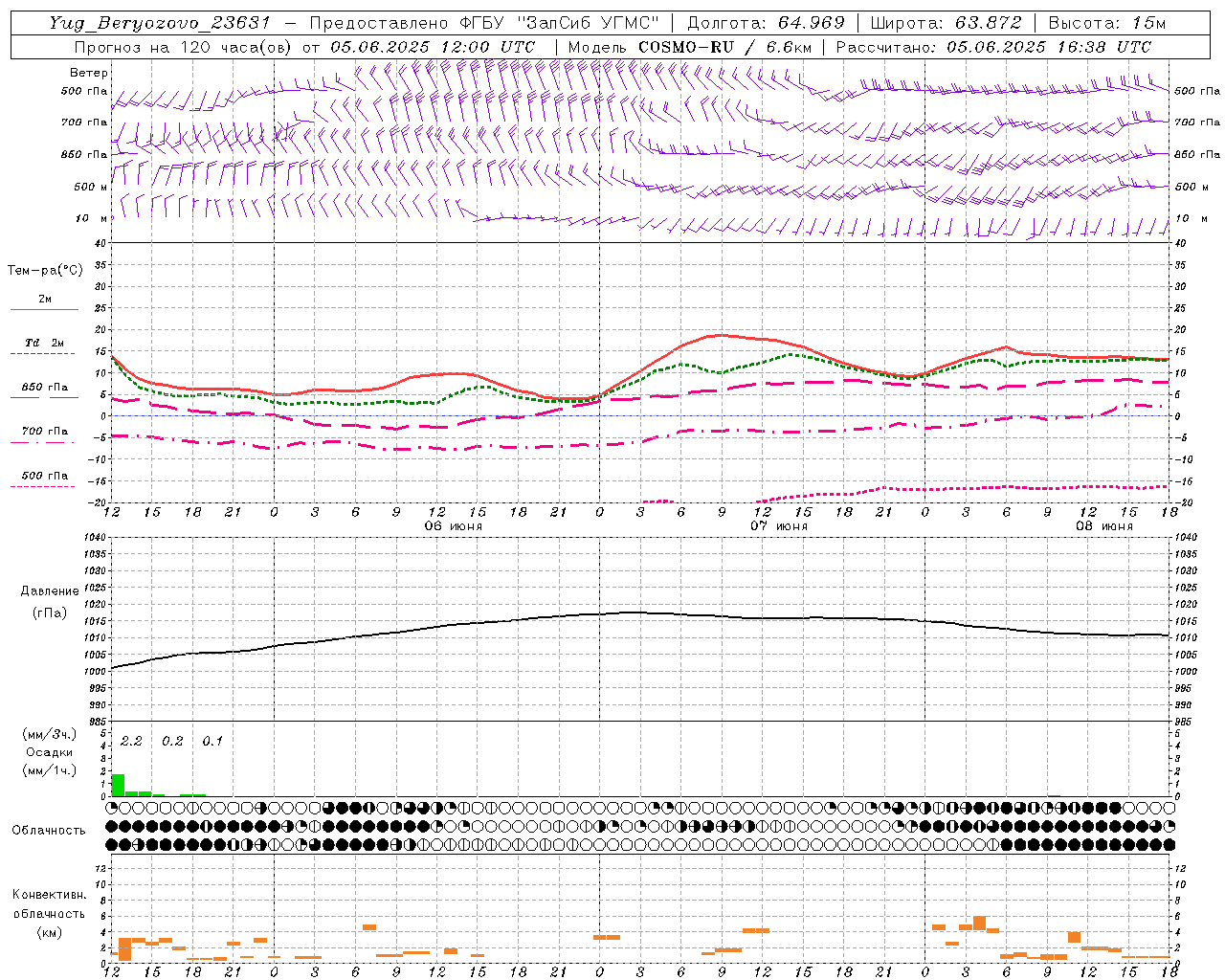
Task: Select the 'Широта: 63.872' header value
Action: pyautogui.click(x=946, y=23)
